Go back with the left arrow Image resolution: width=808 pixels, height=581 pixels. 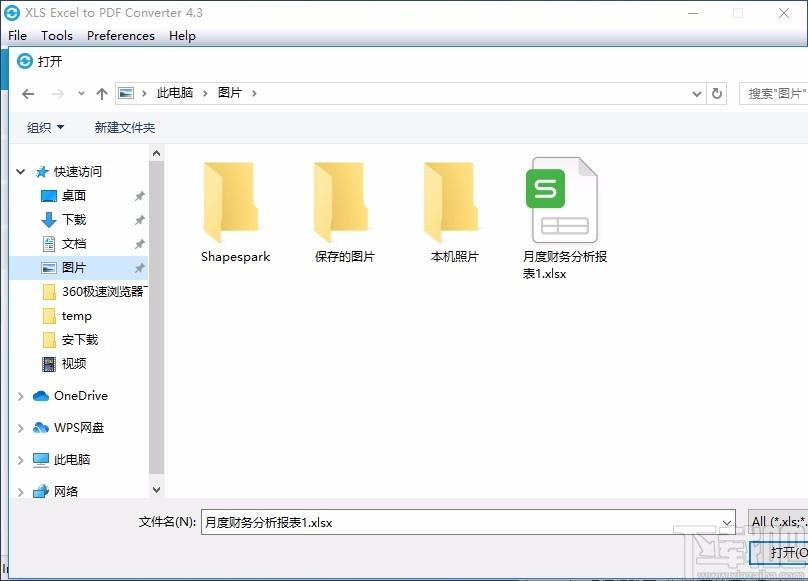pyautogui.click(x=28, y=94)
